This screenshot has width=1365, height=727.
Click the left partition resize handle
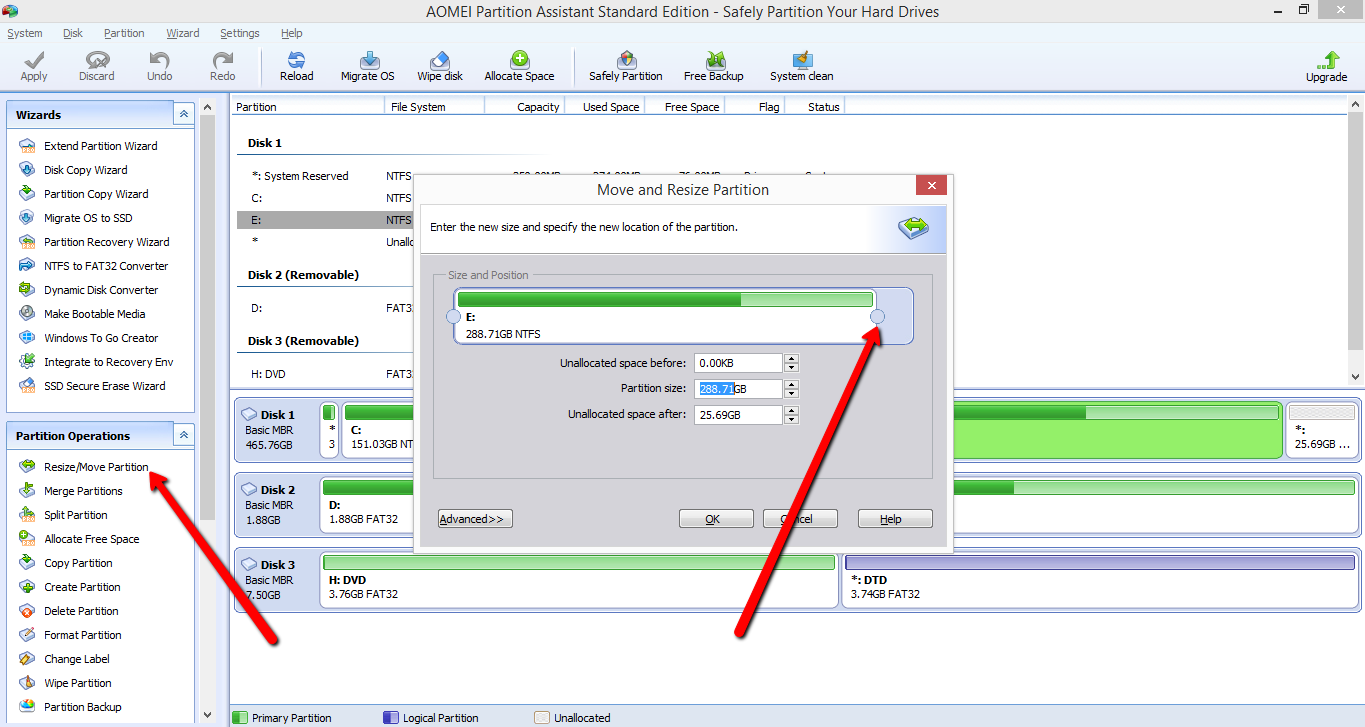pos(453,317)
